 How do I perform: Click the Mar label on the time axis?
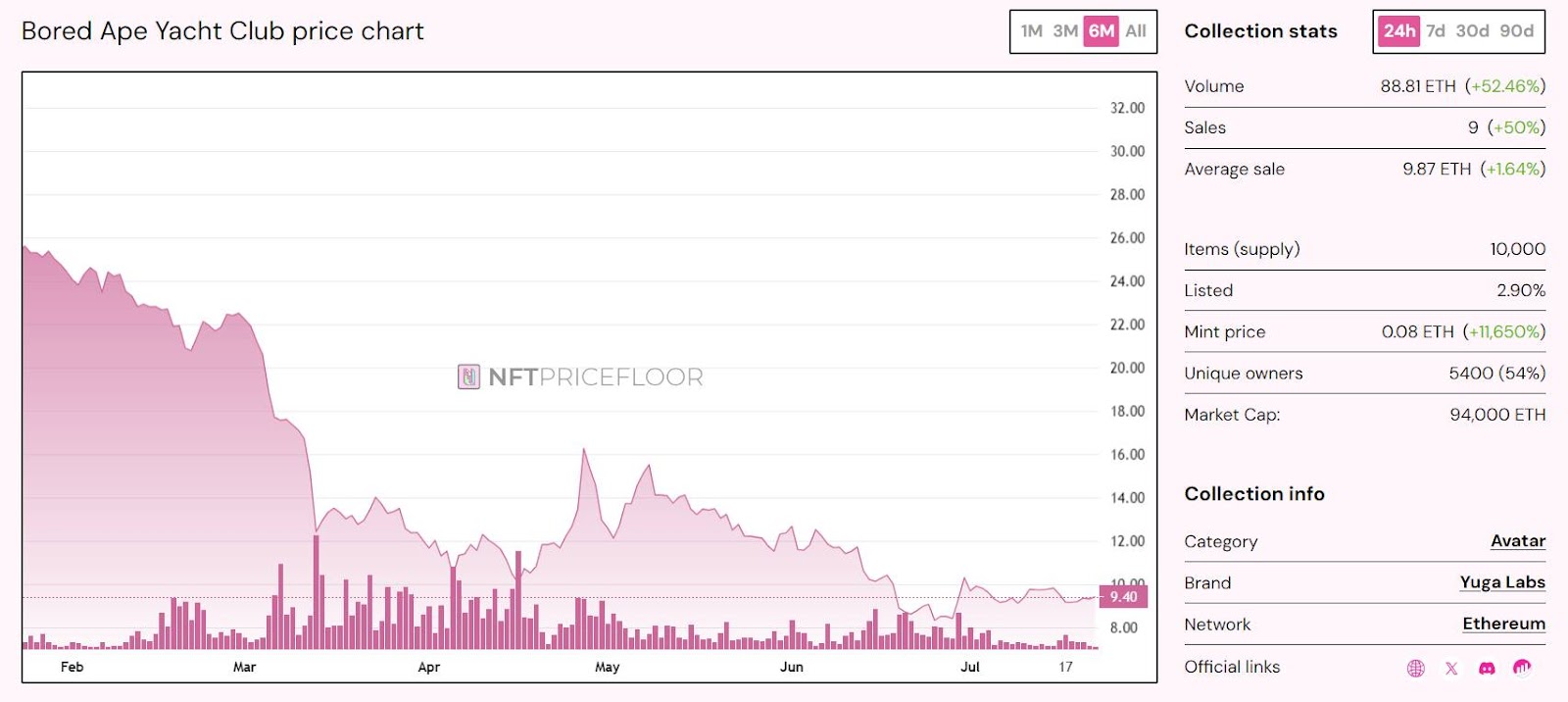tap(244, 667)
